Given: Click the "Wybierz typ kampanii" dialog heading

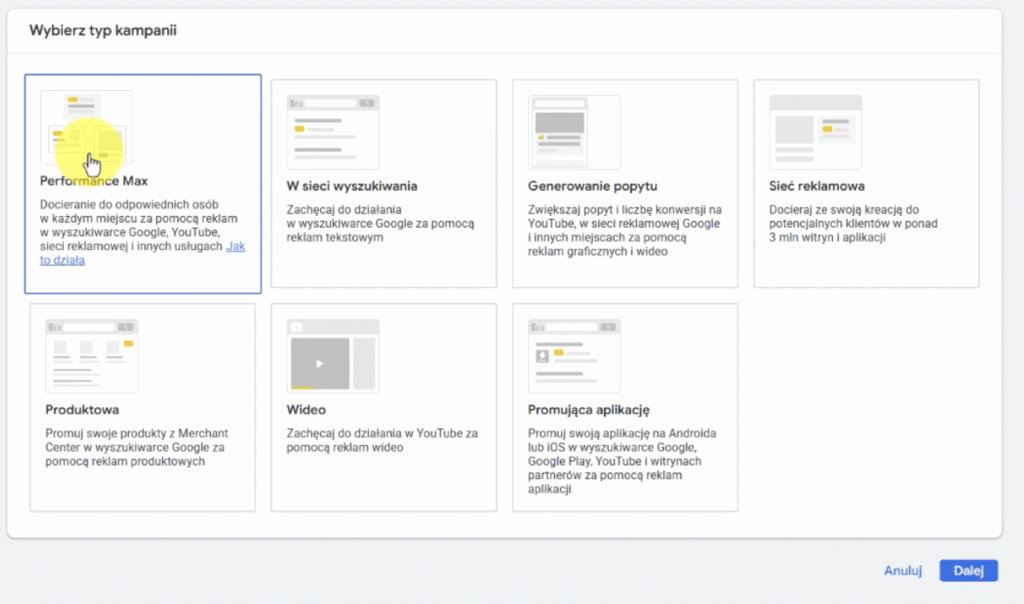Looking at the screenshot, I should click(x=103, y=30).
